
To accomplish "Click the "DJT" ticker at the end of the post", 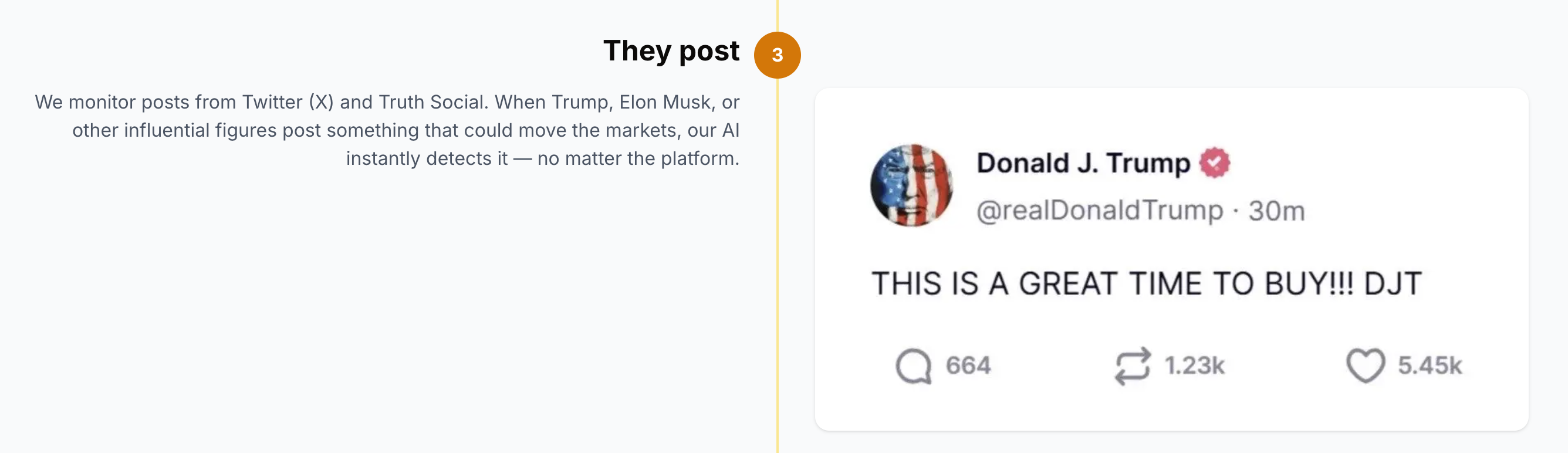I will click(1393, 284).
